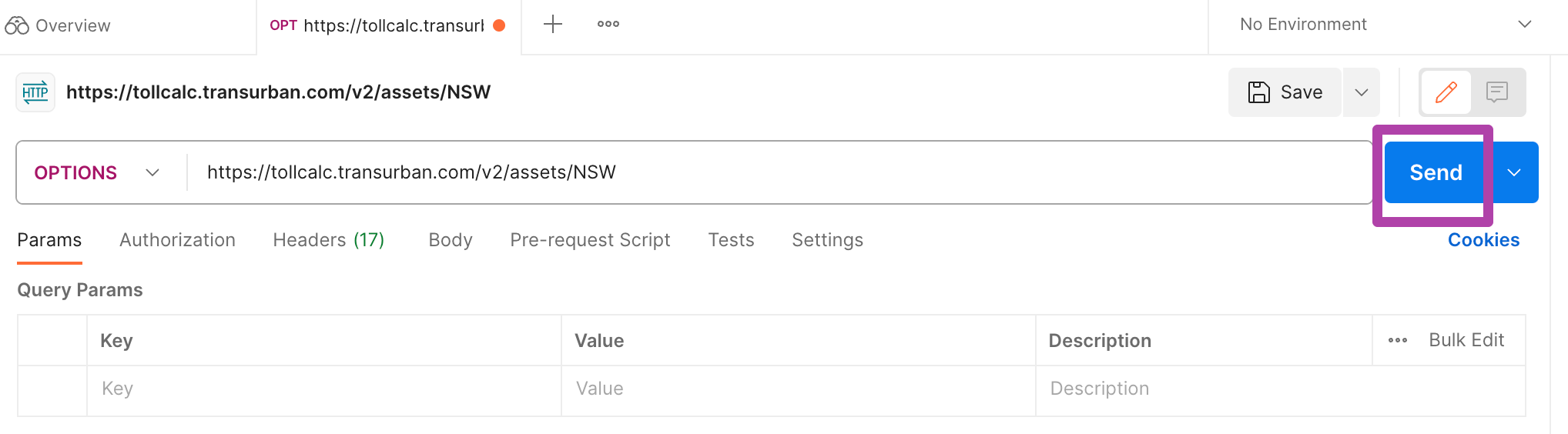This screenshot has width=1568, height=434.
Task: Switch to the Headers (17) tab
Action: [329, 240]
